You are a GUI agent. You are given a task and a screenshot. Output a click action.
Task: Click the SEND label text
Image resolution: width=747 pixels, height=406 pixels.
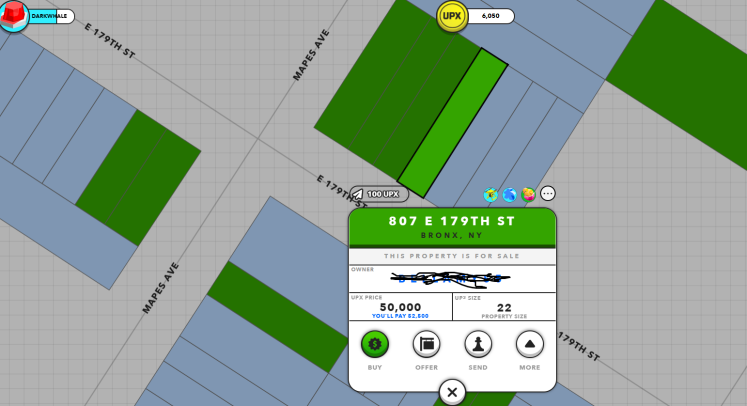[478, 367]
